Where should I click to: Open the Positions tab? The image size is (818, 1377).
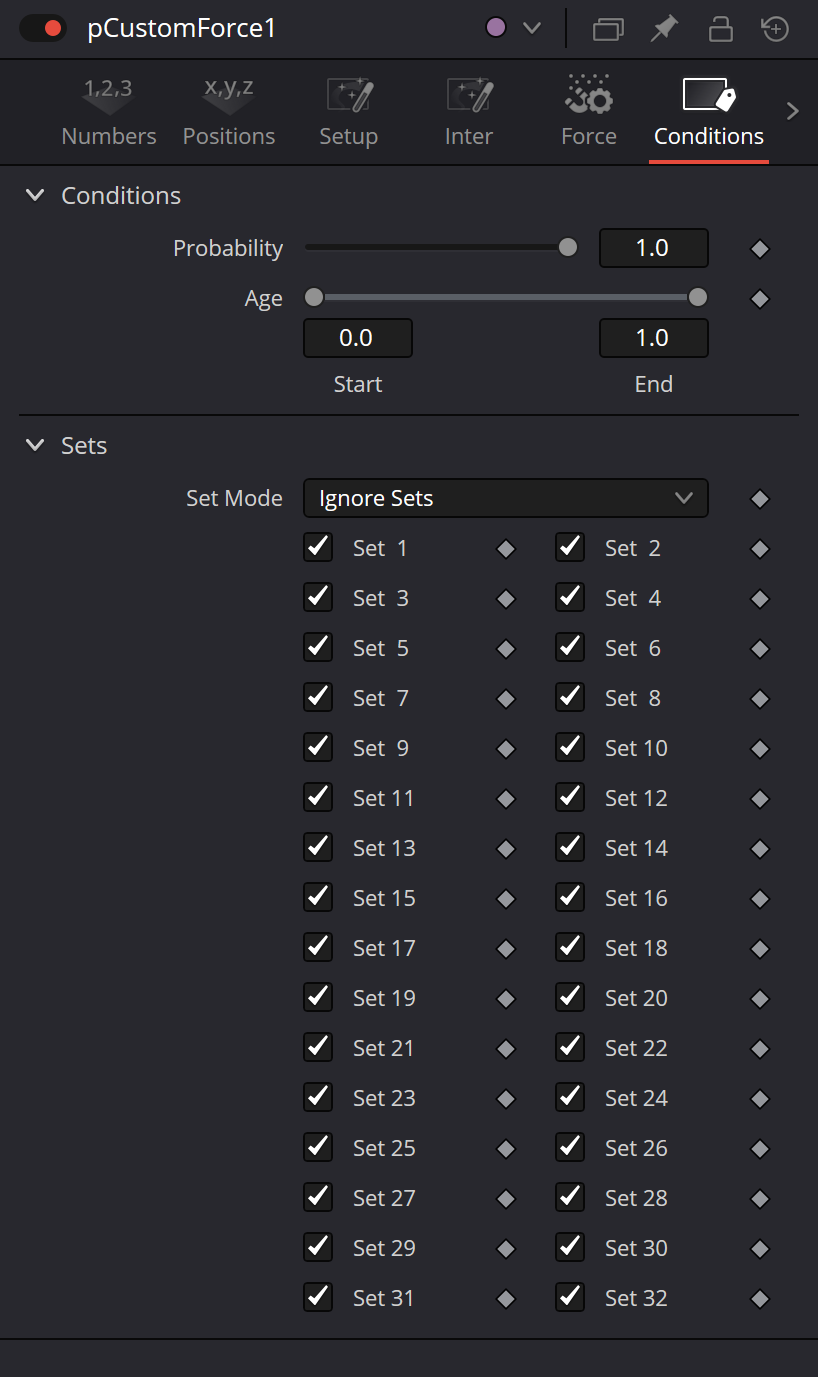click(x=229, y=113)
